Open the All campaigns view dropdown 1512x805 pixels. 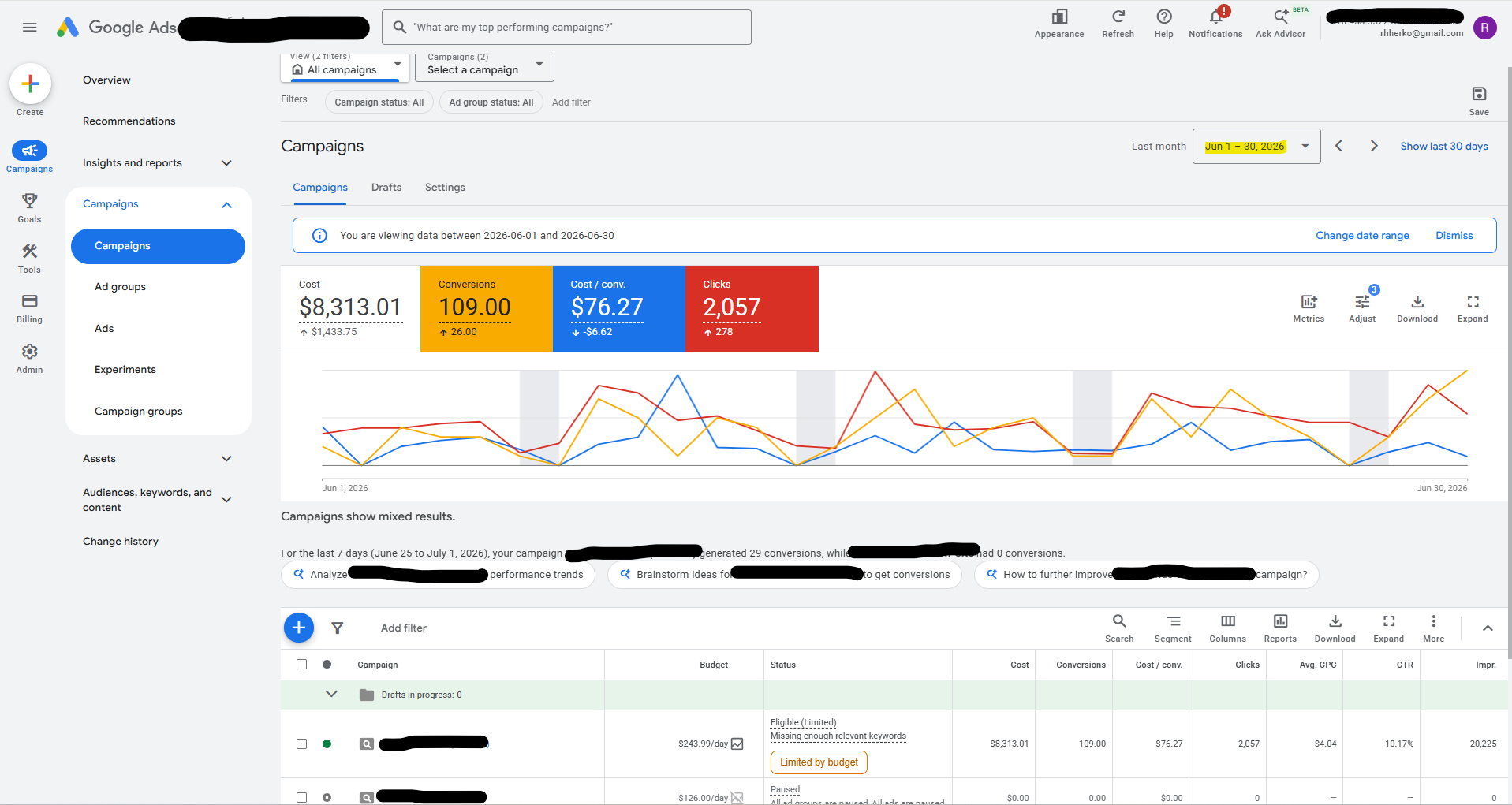point(345,67)
